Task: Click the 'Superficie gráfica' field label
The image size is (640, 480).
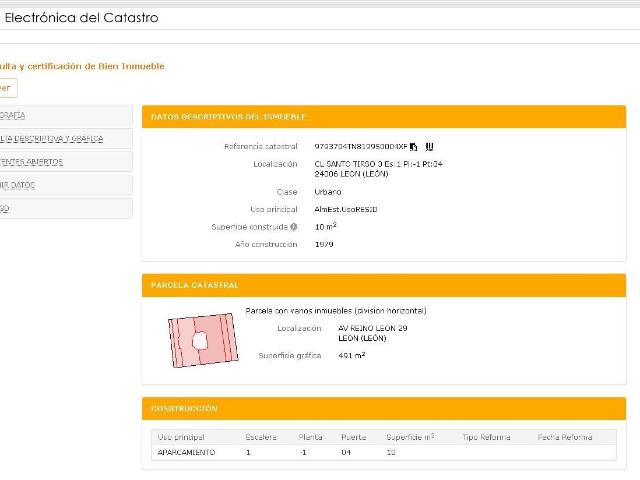Action: pyautogui.click(x=290, y=356)
